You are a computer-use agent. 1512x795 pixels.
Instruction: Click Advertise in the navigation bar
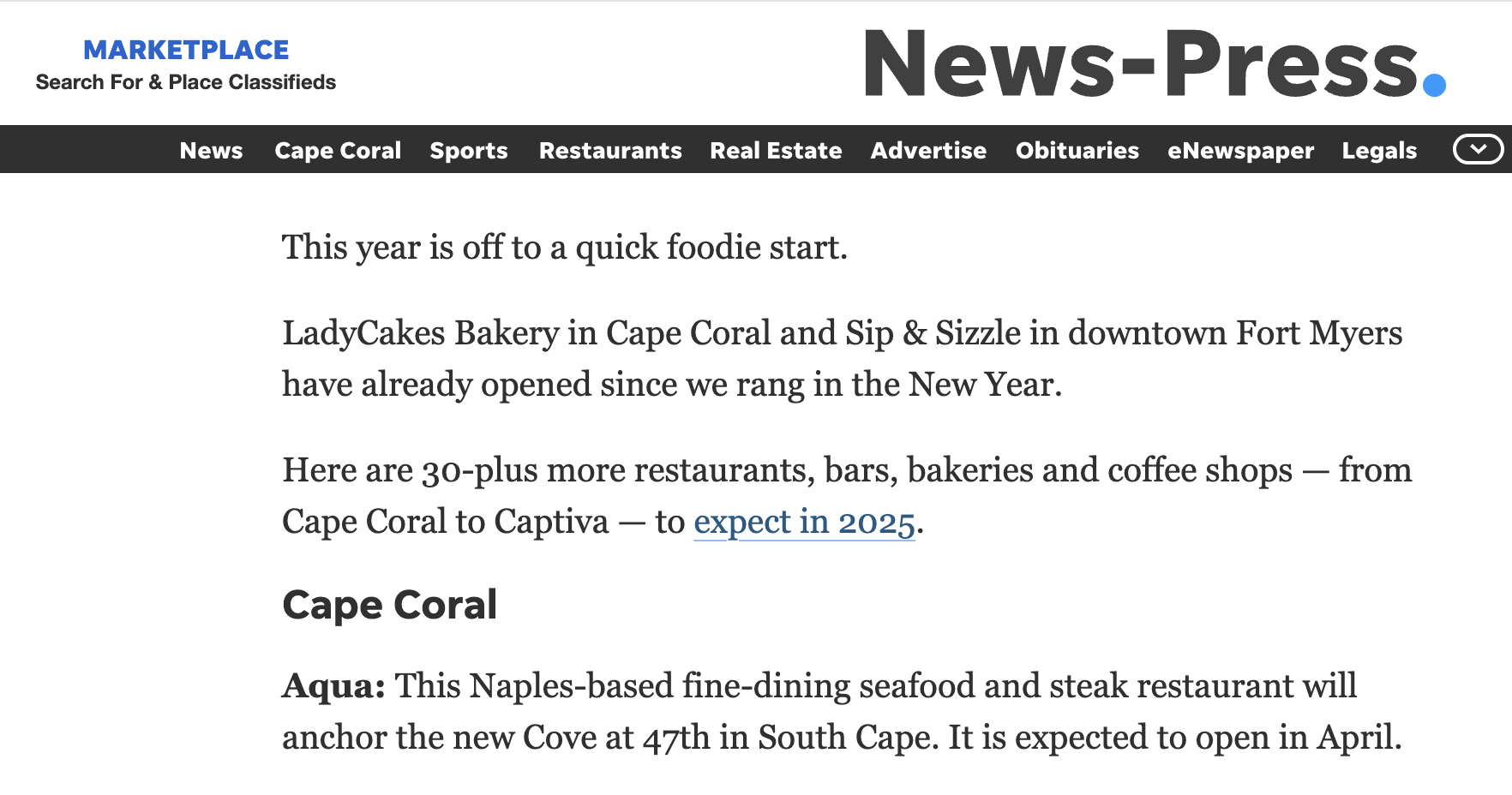point(928,150)
